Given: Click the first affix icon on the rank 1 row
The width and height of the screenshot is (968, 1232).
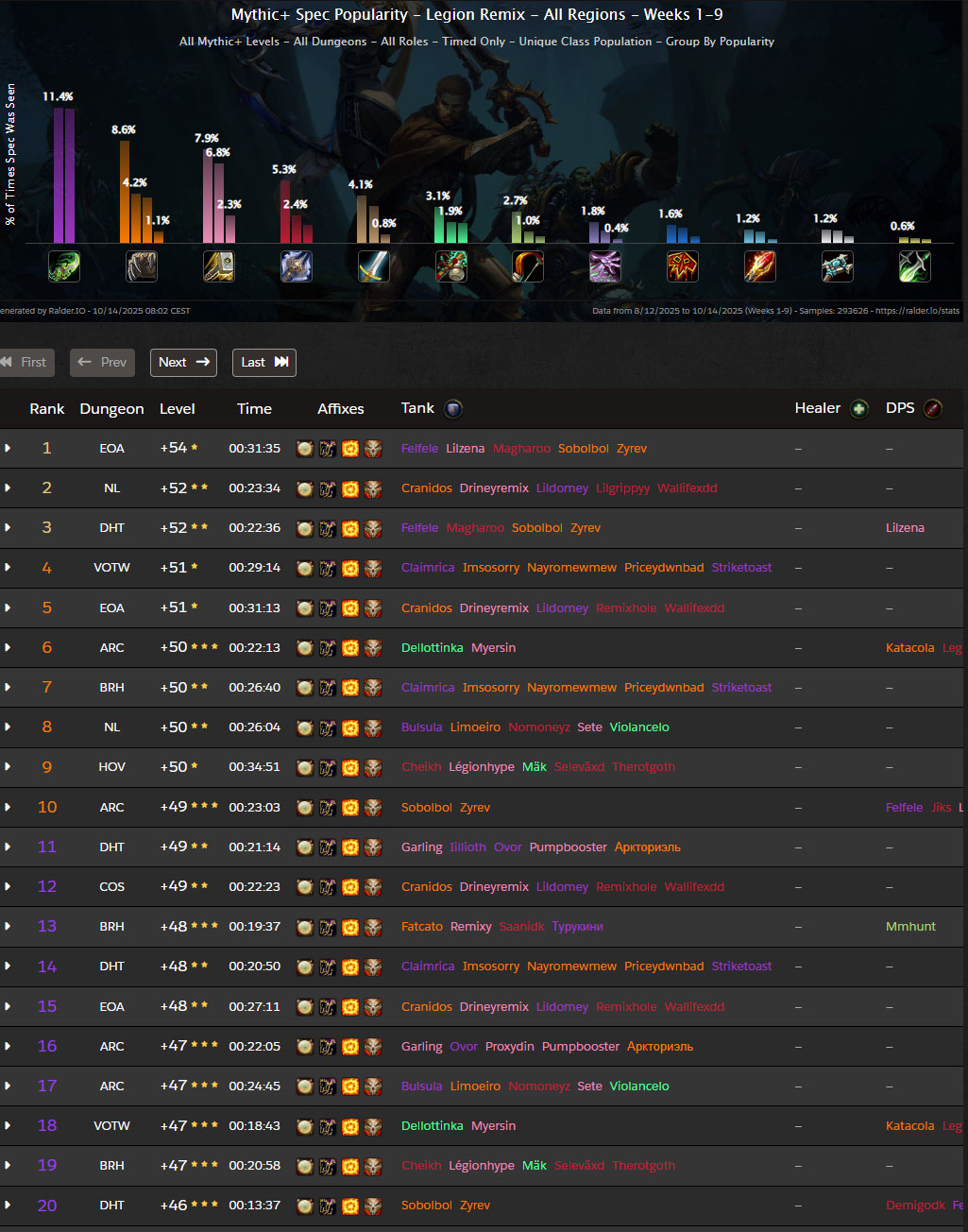Looking at the screenshot, I should [304, 449].
